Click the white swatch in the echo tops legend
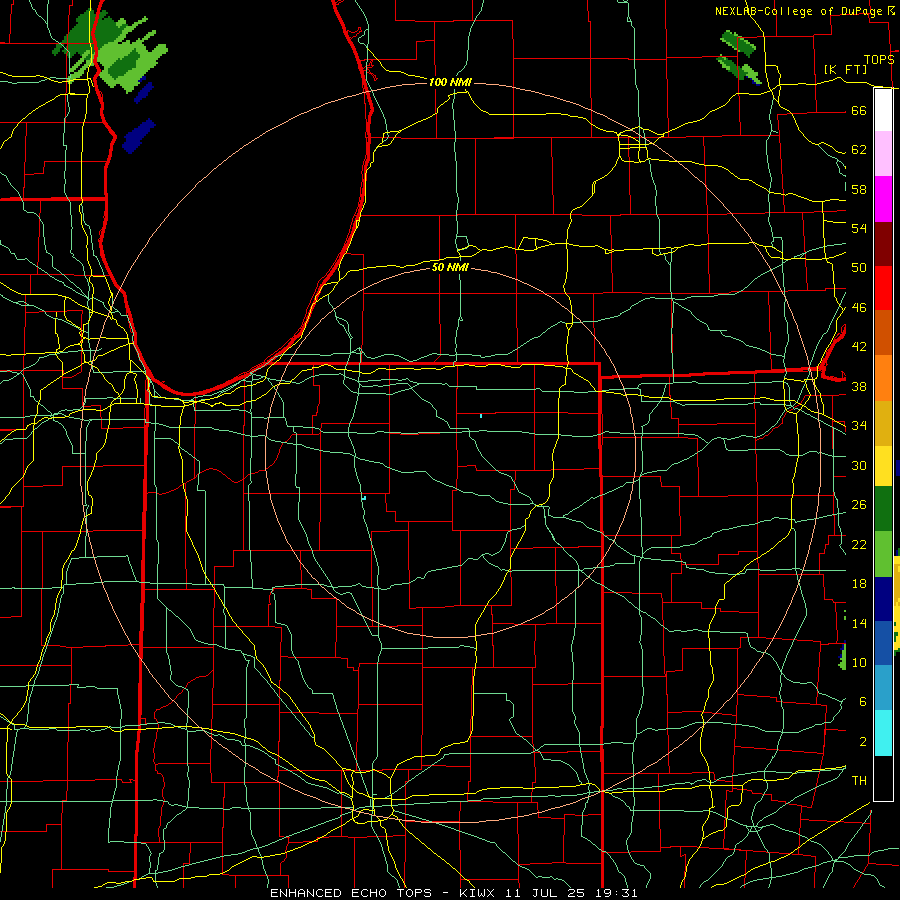 pos(883,110)
